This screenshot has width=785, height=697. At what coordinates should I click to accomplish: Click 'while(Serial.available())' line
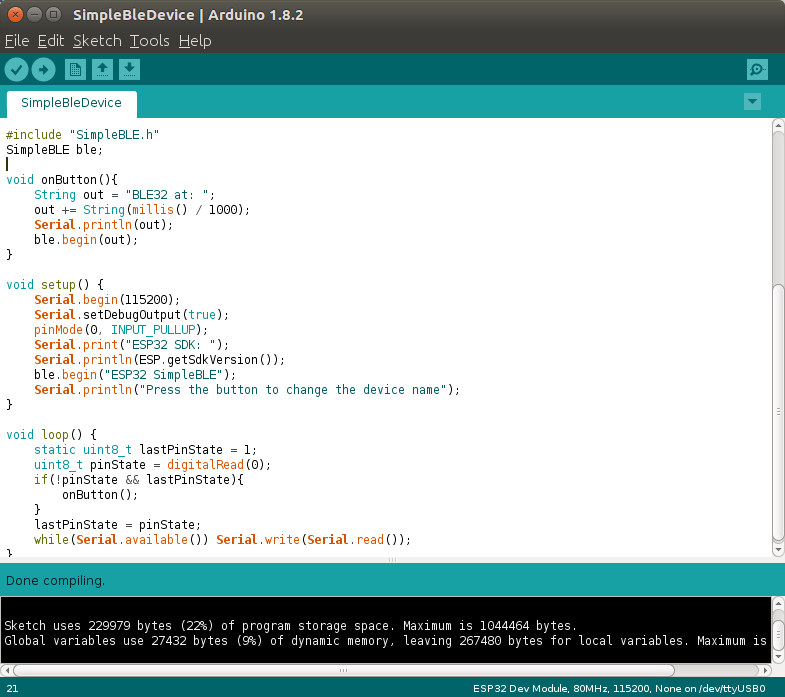222,540
